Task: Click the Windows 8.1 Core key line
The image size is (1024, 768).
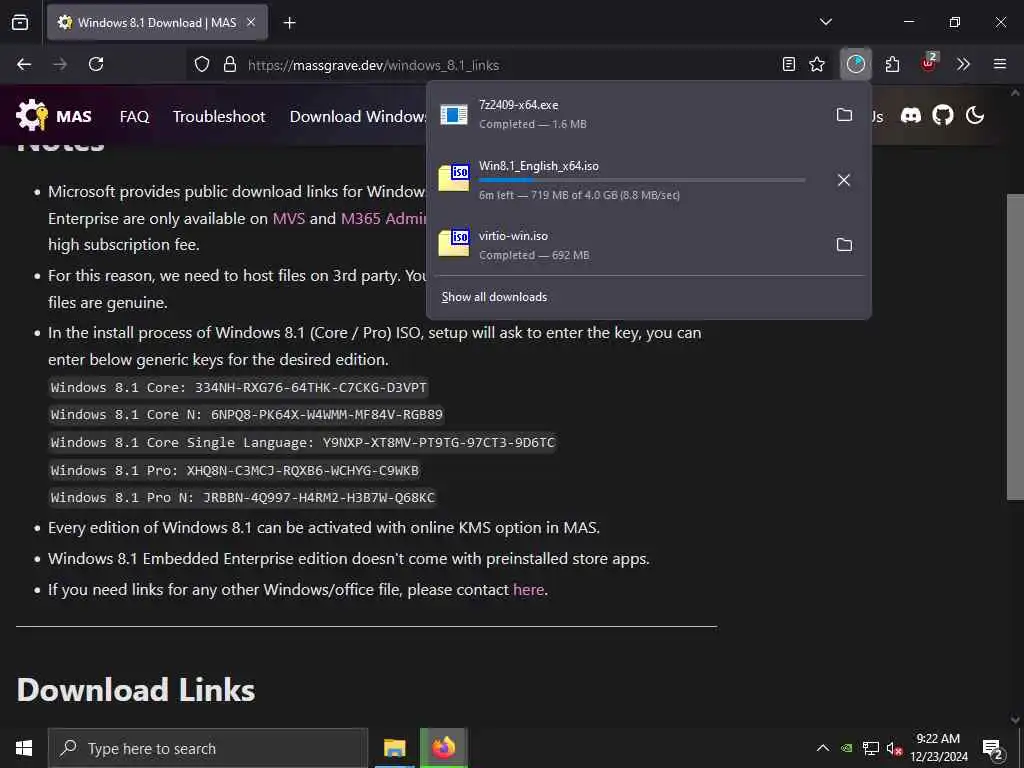Action: tap(238, 387)
